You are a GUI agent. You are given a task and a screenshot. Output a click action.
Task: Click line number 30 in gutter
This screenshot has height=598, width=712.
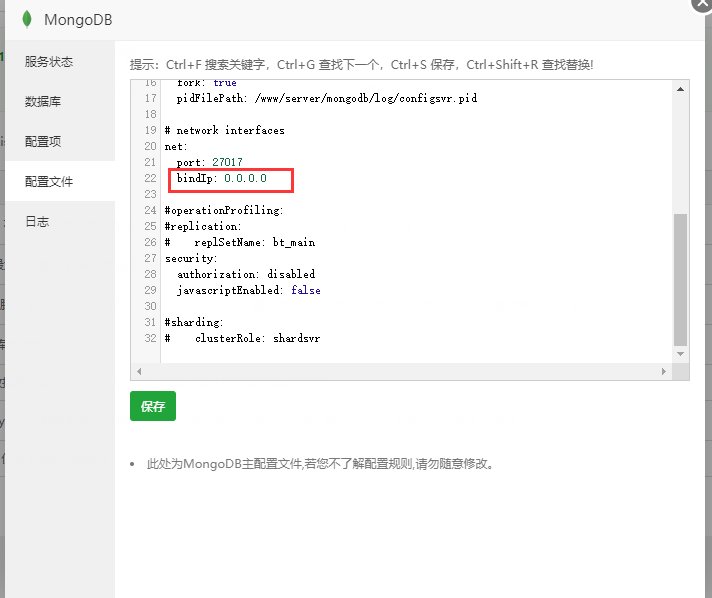tap(150, 306)
